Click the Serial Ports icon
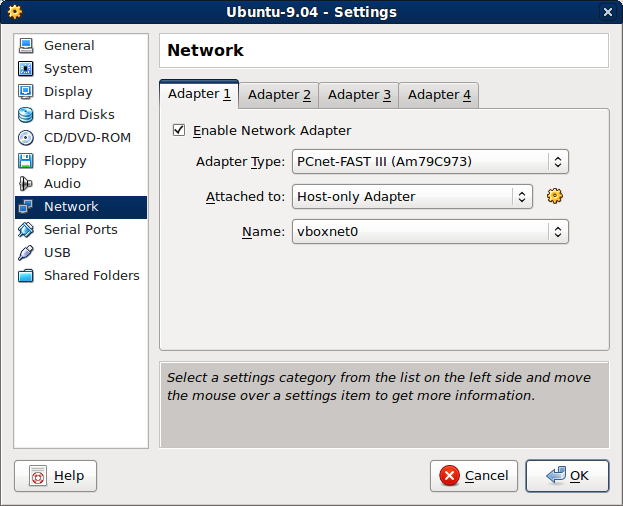 click(26, 230)
